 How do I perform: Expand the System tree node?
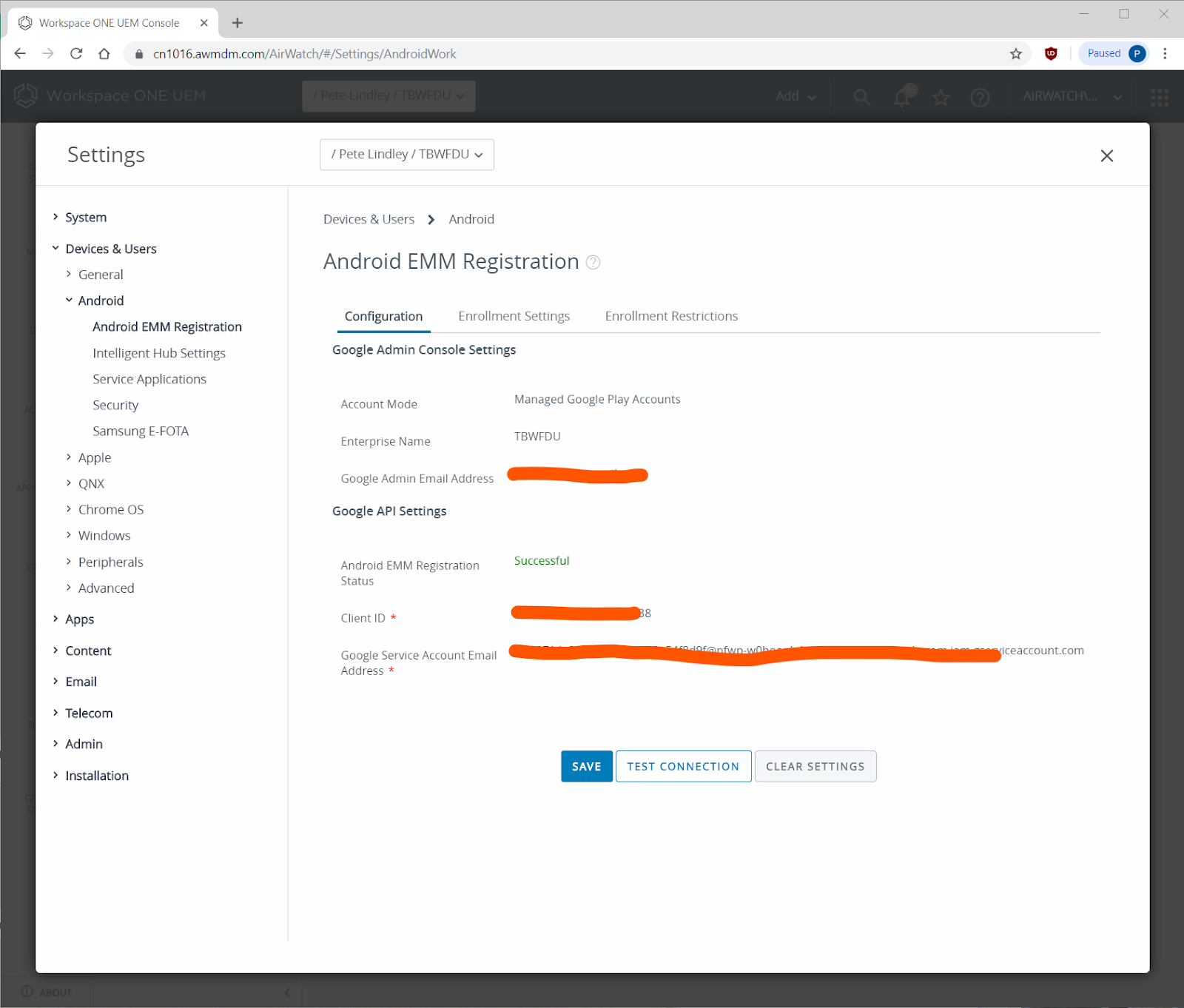click(55, 217)
